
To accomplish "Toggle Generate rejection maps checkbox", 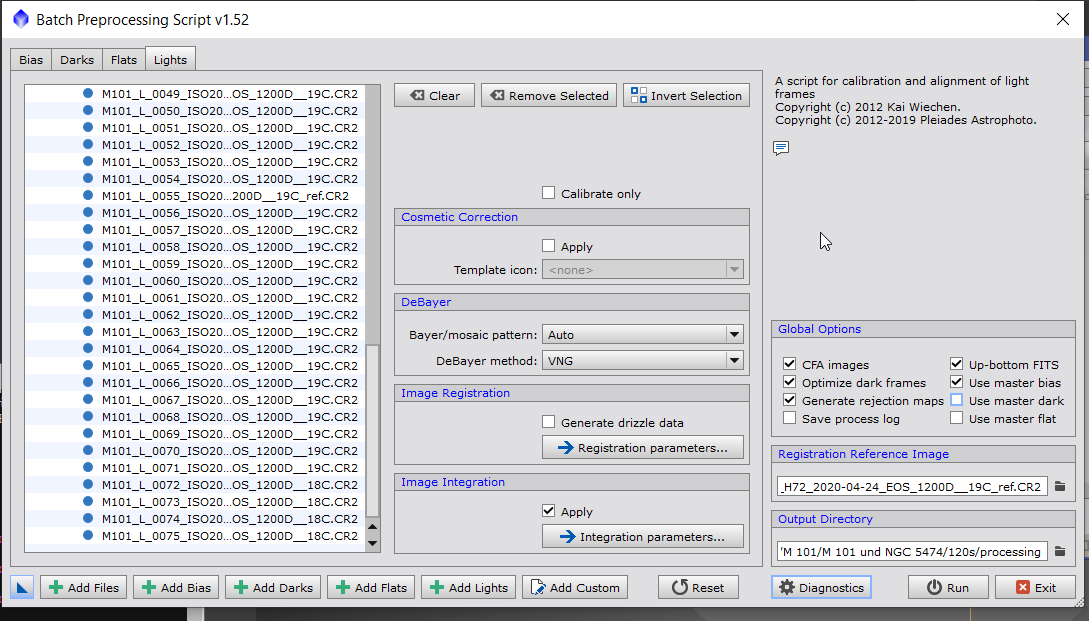I will tap(789, 400).
